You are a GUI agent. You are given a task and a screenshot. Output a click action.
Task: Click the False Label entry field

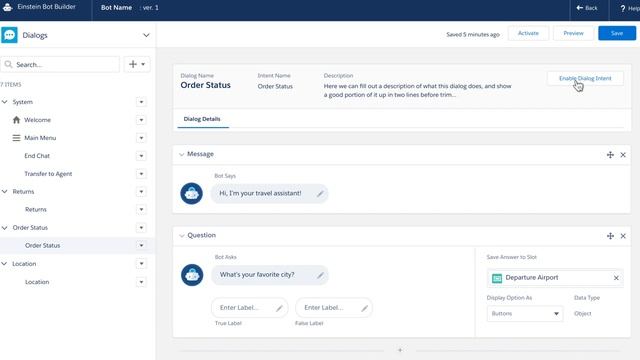[334, 308]
